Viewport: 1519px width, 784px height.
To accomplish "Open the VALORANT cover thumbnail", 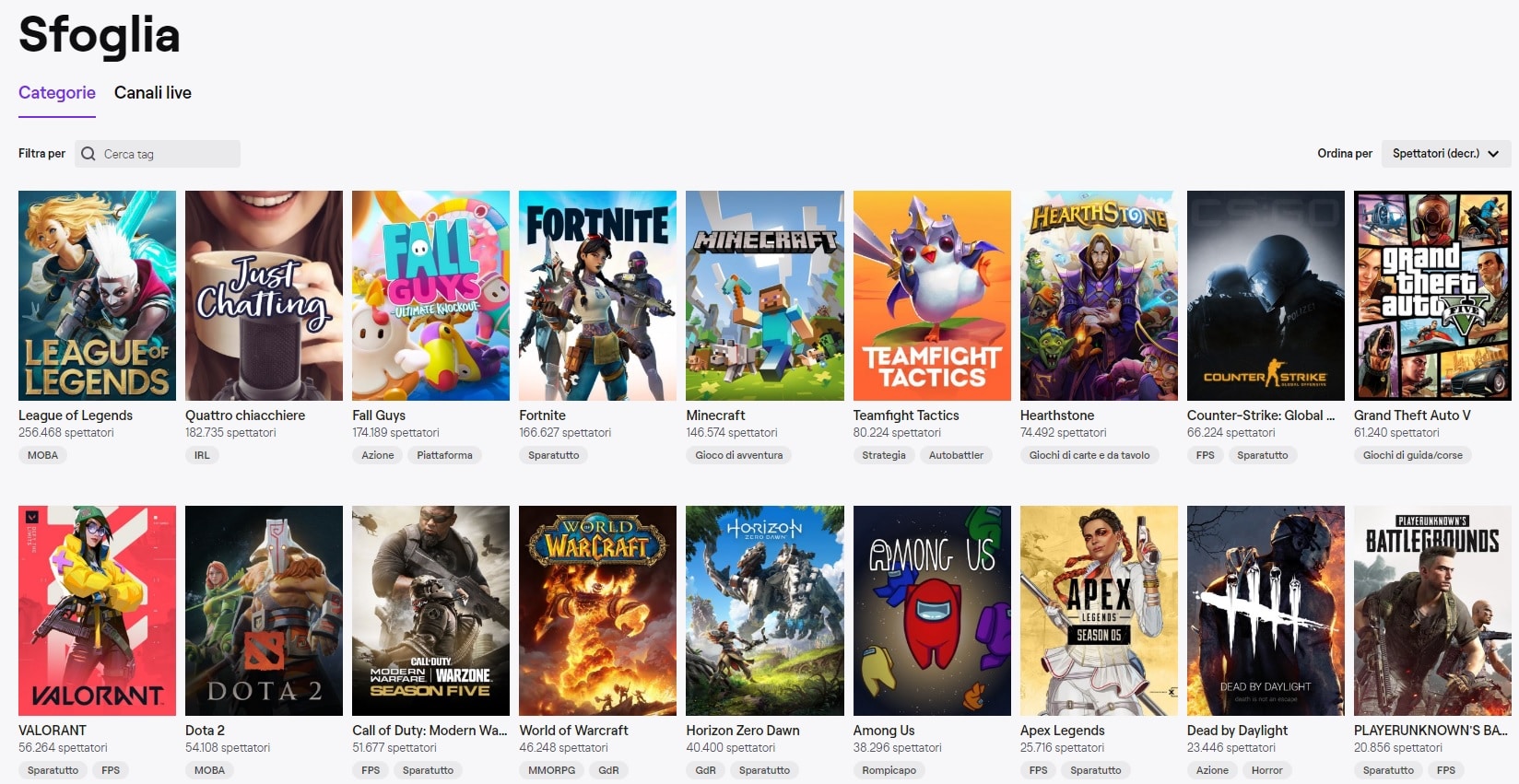I will pyautogui.click(x=97, y=611).
